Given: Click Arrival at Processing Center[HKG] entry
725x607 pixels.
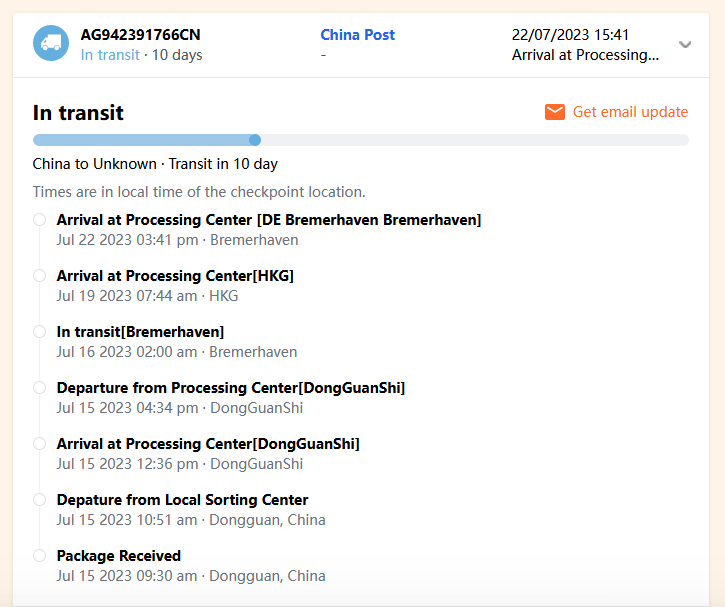Looking at the screenshot, I should click(x=175, y=276).
